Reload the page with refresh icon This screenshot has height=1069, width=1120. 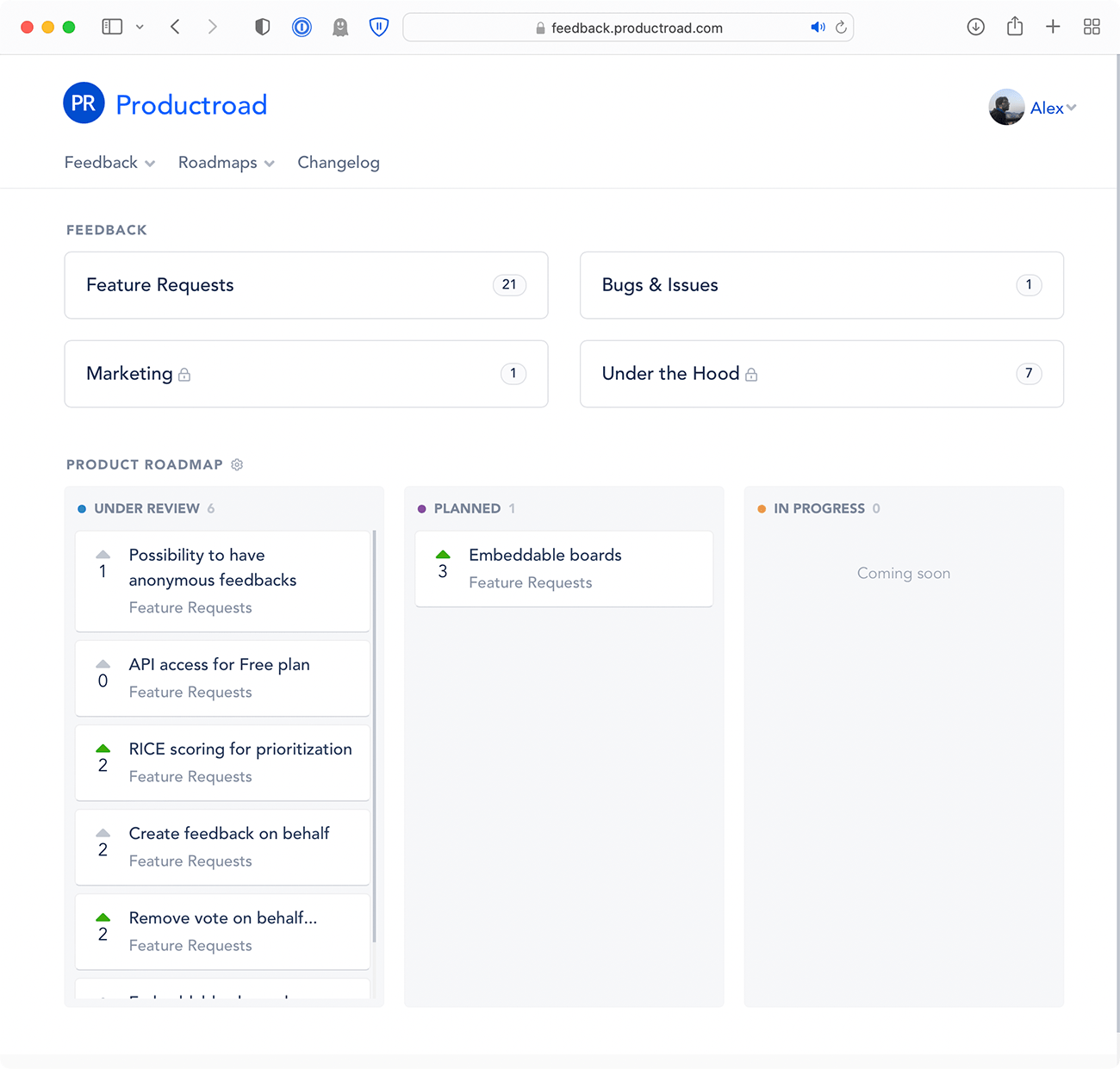point(841,28)
